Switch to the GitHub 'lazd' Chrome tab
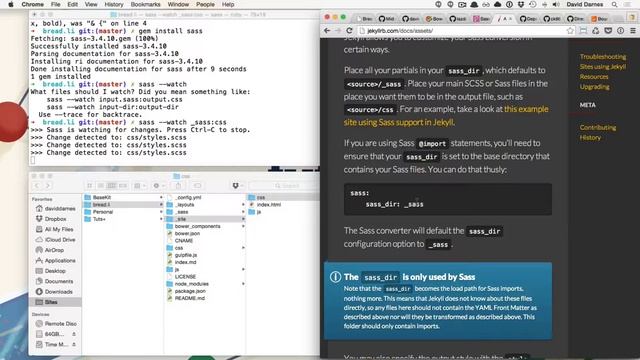 pos(458,19)
